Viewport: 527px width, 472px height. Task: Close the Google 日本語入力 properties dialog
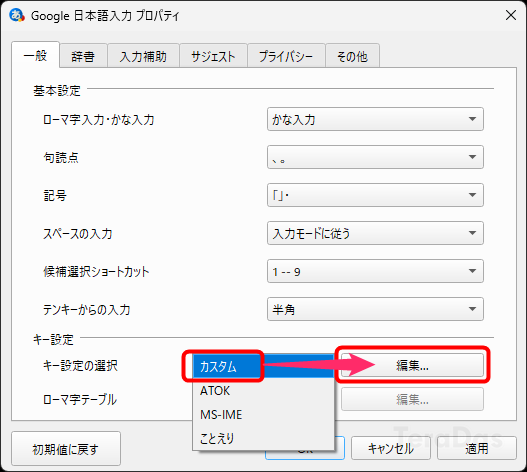pos(511,15)
